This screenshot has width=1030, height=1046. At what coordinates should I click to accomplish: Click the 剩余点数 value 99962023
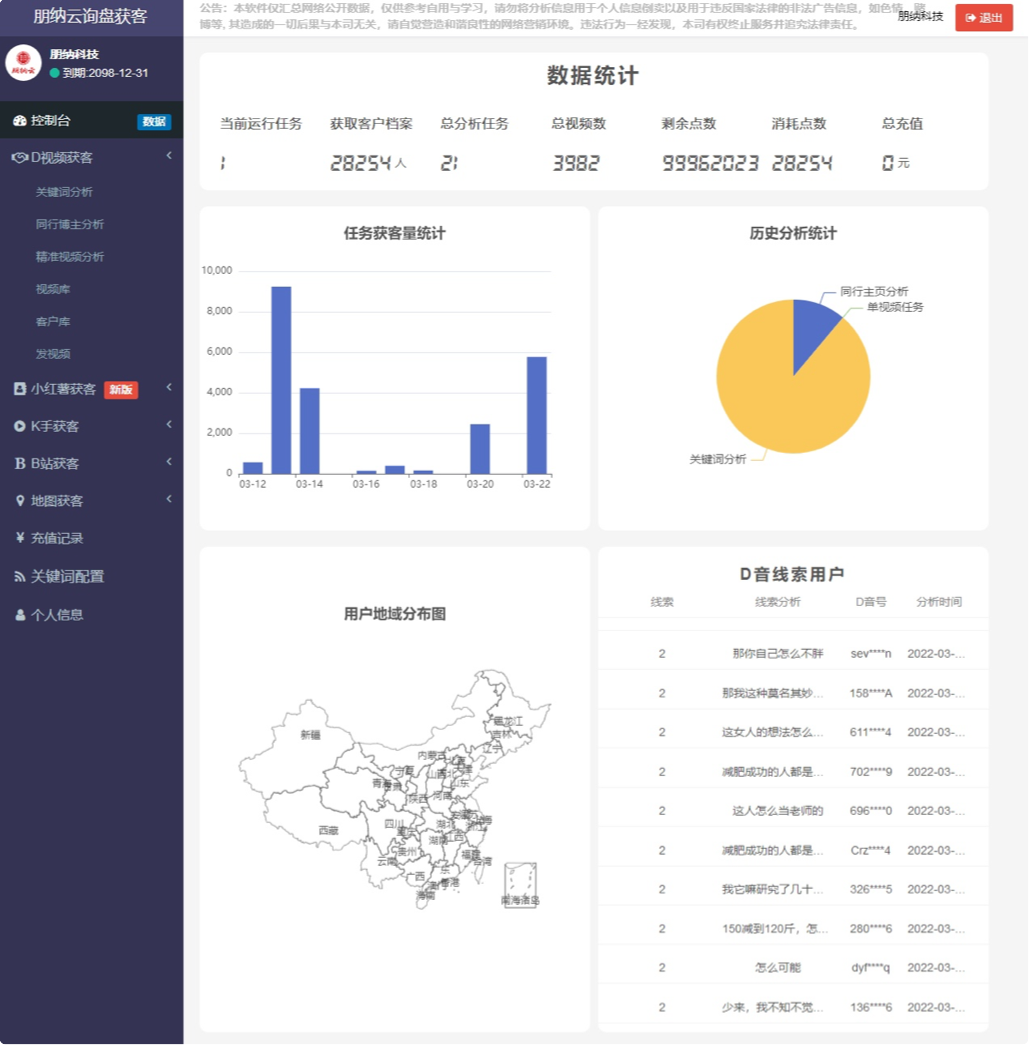tap(710, 163)
